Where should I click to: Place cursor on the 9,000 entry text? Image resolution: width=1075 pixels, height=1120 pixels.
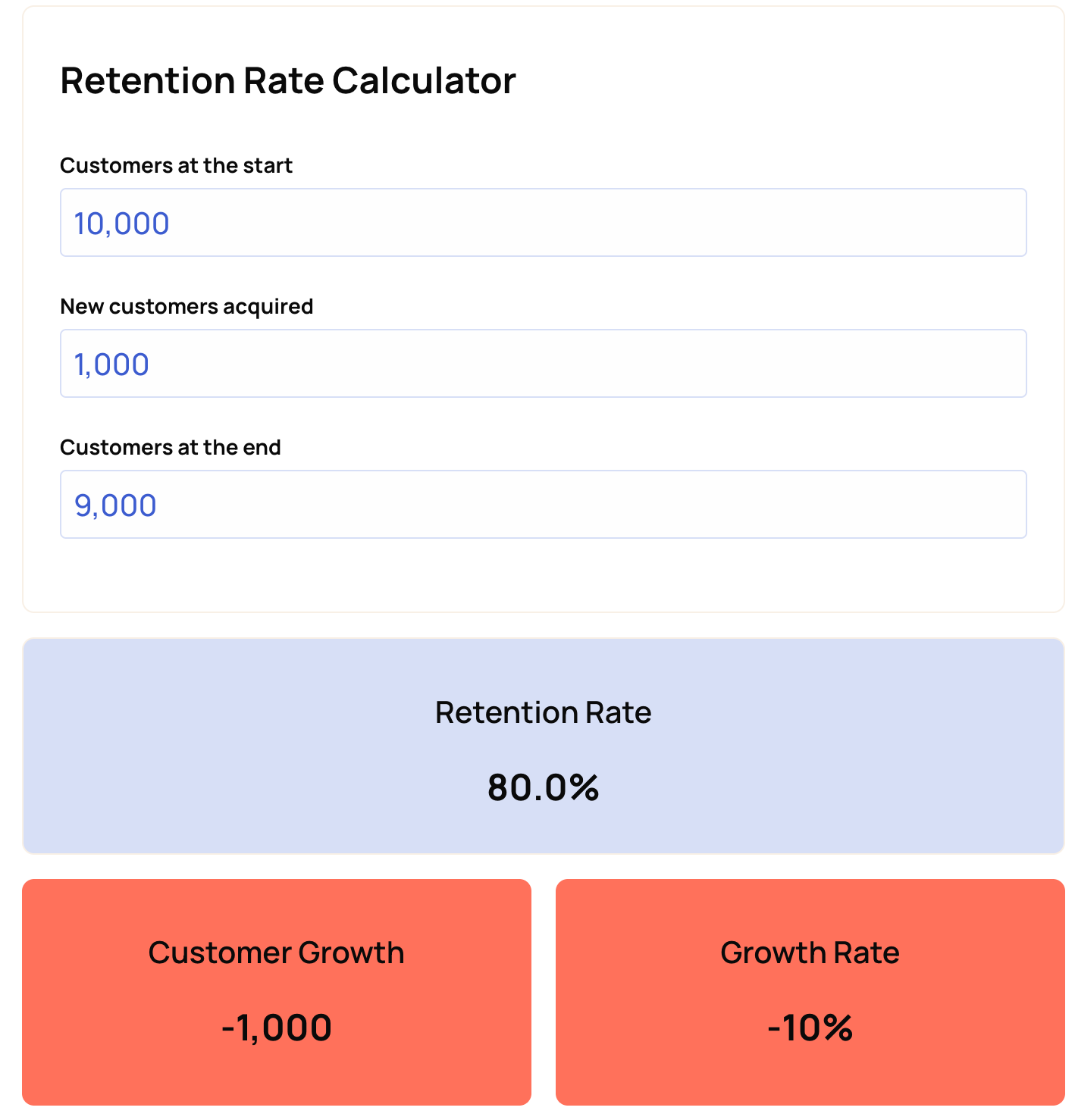[x=115, y=505]
